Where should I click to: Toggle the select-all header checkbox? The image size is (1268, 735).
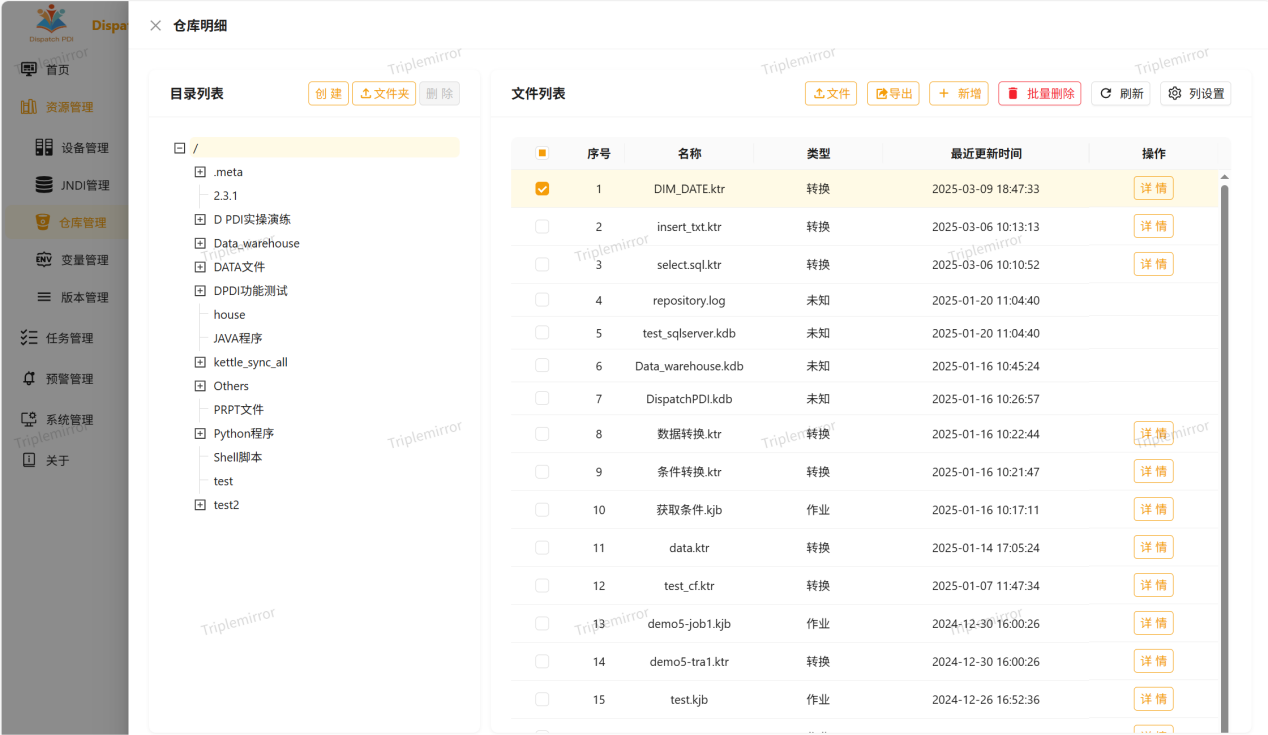542,153
